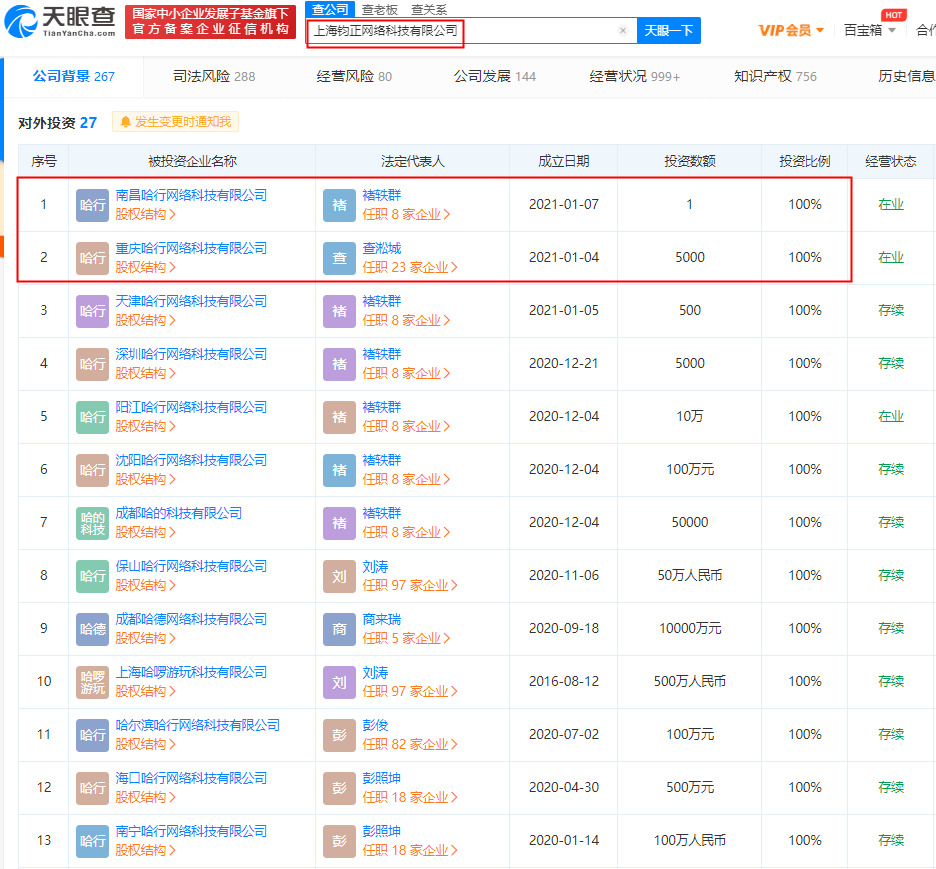Click the 在业 status for 阳江哈行

[891, 417]
